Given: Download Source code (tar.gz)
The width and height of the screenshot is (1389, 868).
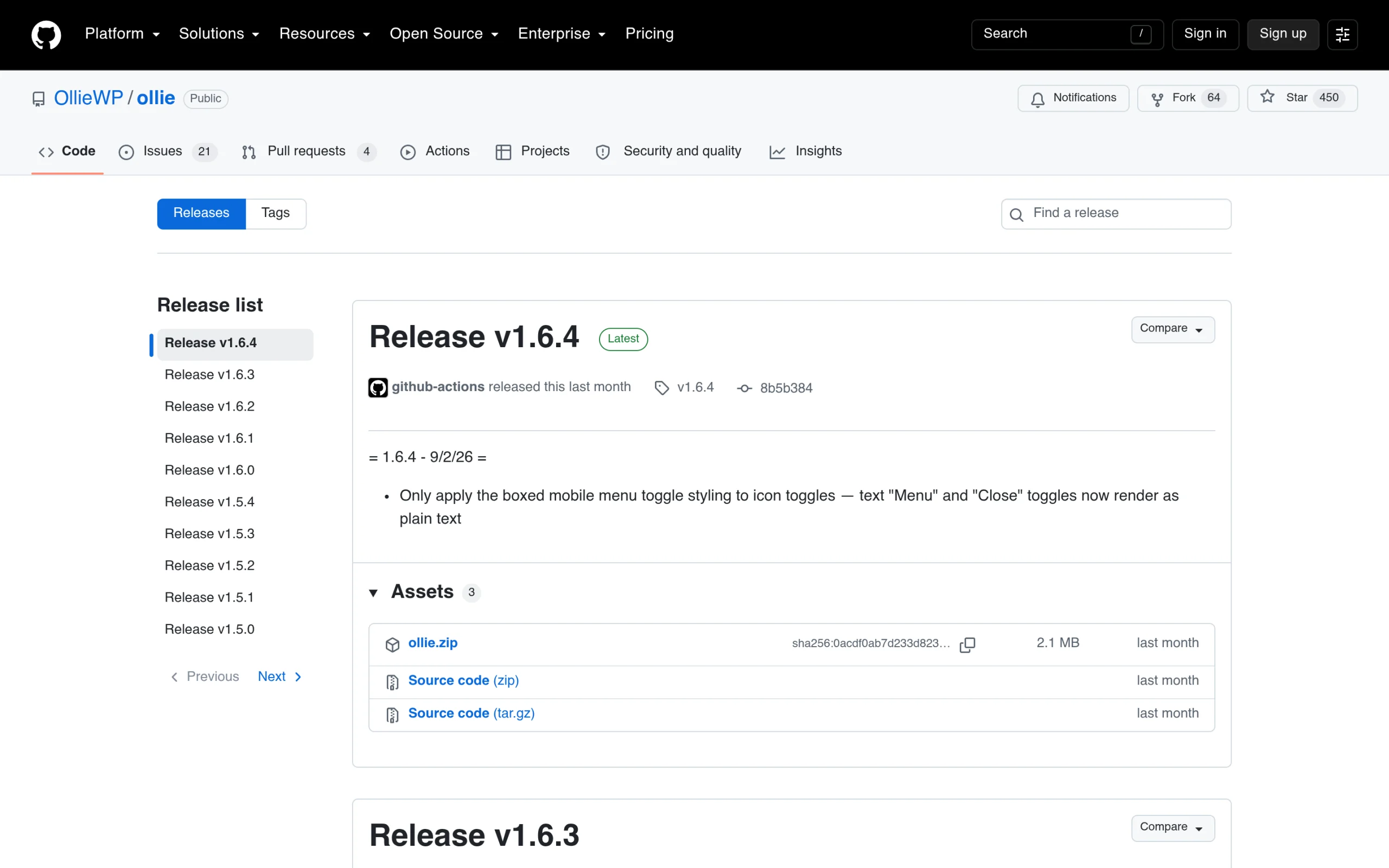Looking at the screenshot, I should pos(471,713).
